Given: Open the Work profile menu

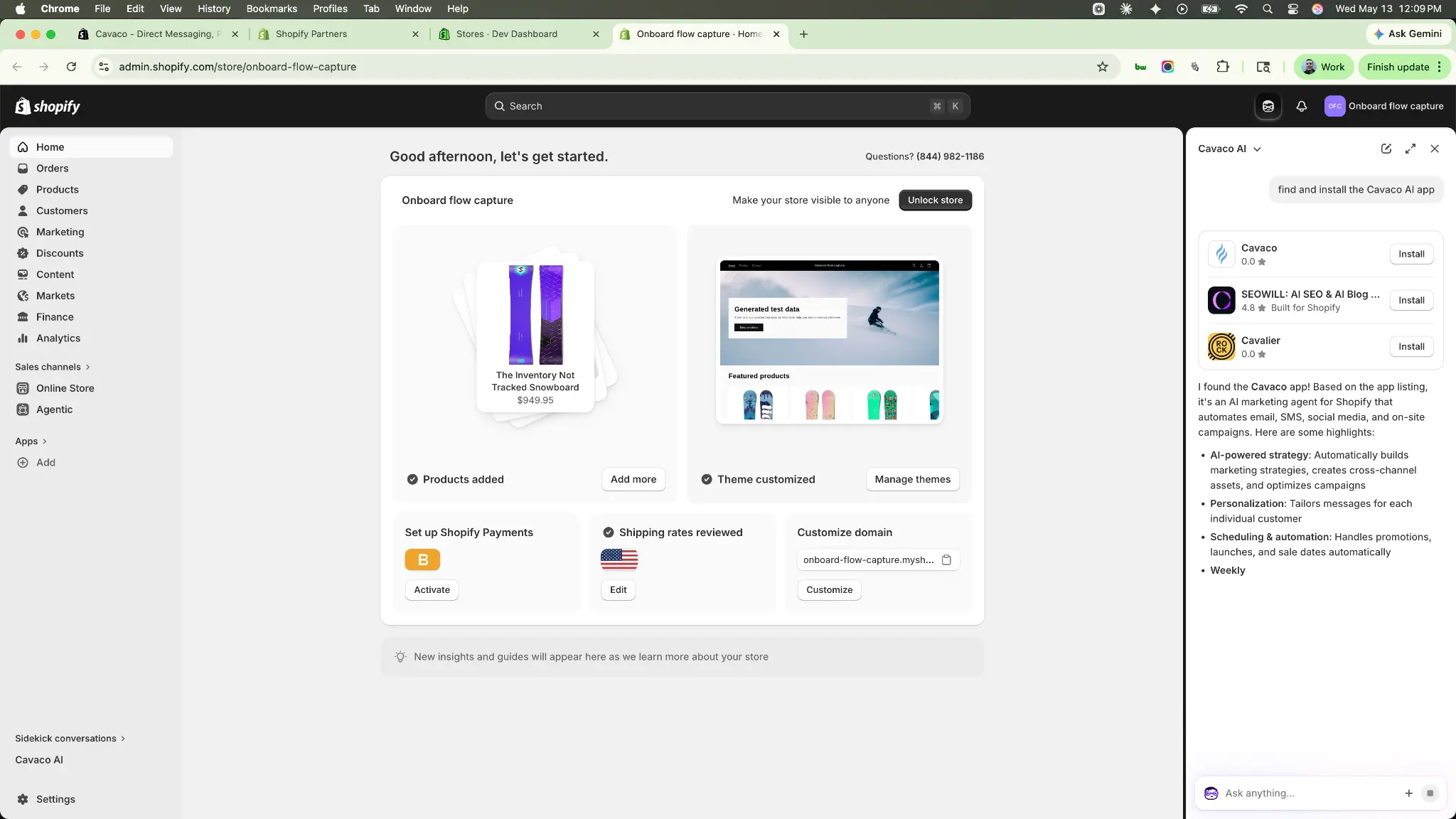Looking at the screenshot, I should pos(1323,67).
